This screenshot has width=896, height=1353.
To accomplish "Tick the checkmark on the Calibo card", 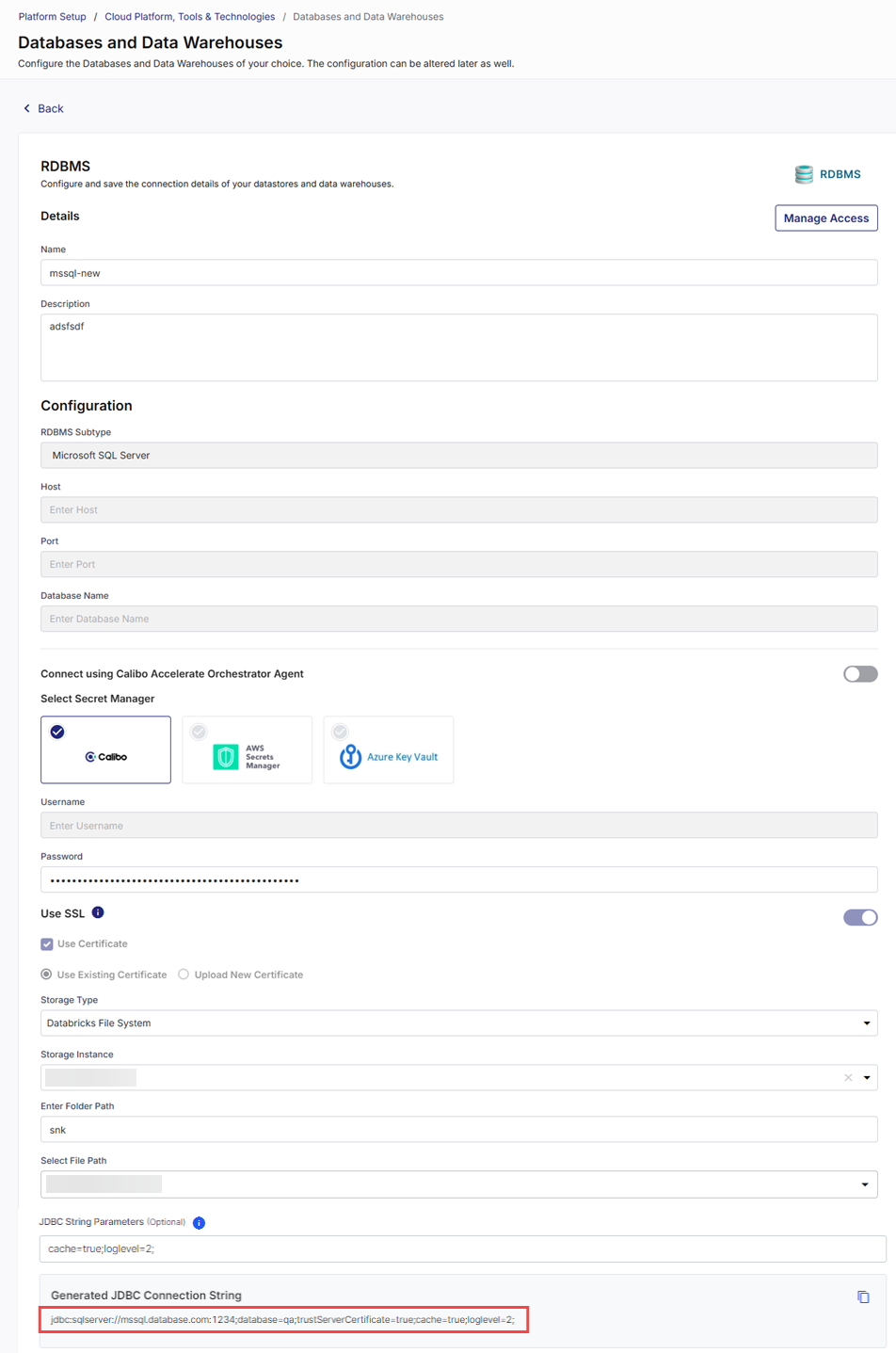I will point(57,732).
